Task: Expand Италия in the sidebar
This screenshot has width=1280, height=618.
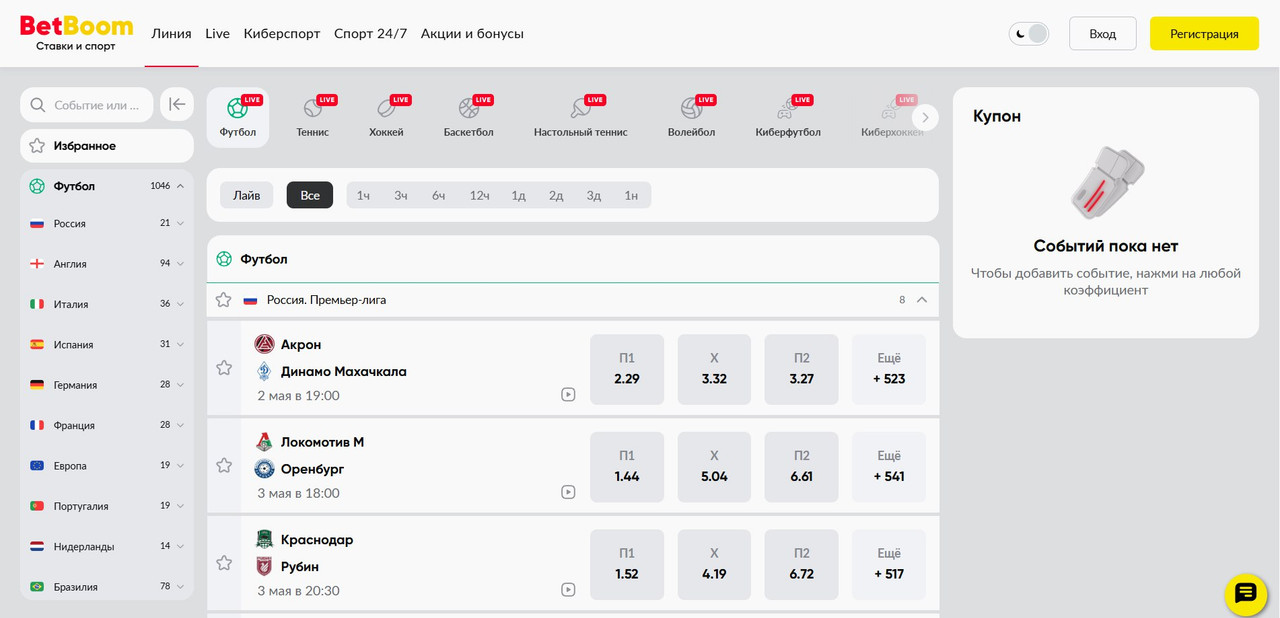Action: click(x=107, y=304)
